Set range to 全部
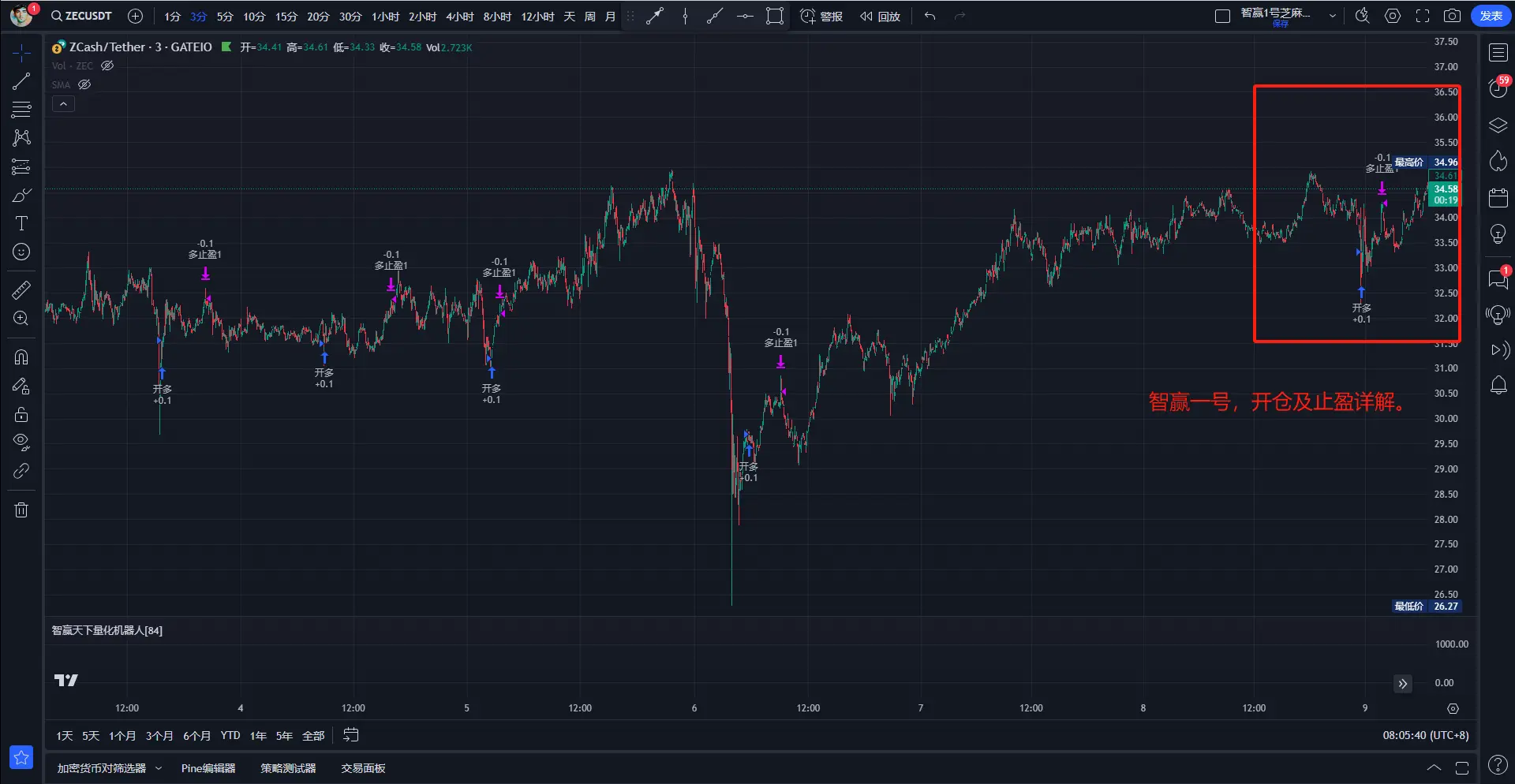The image size is (1515, 784). [x=313, y=736]
